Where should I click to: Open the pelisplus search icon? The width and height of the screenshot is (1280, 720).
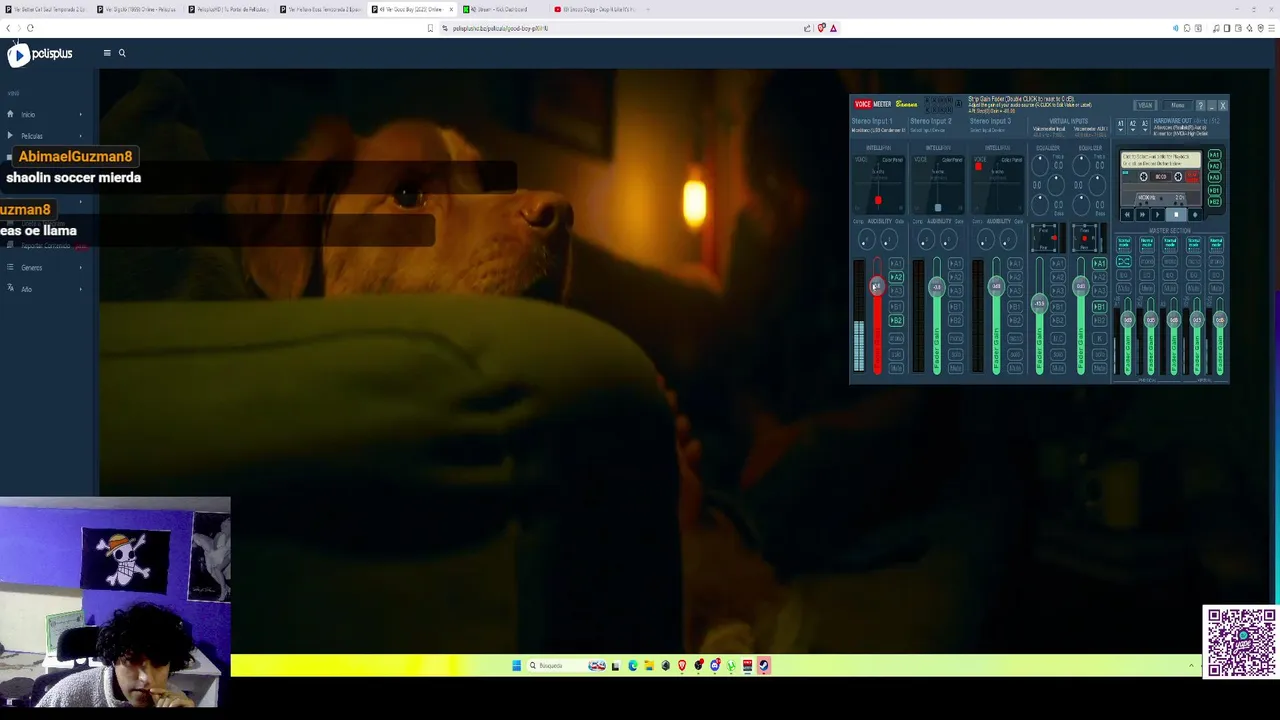[122, 53]
